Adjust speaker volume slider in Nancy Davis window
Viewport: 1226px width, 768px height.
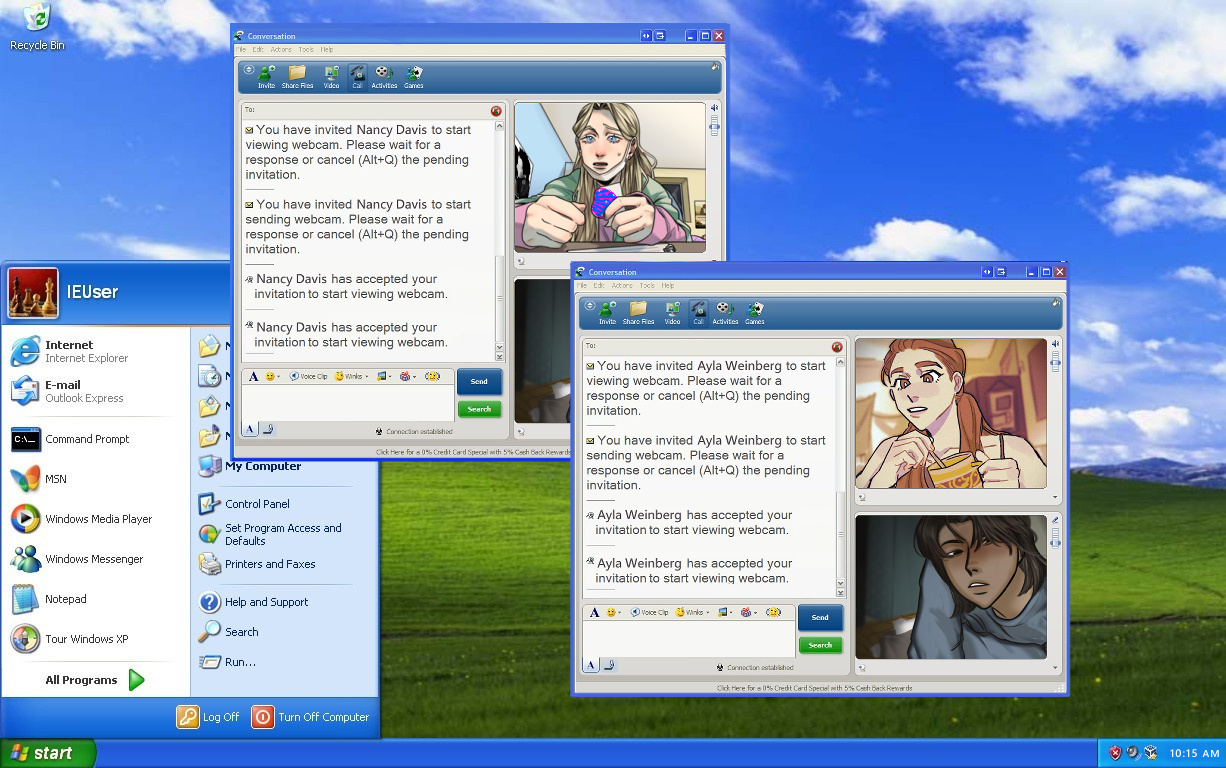click(715, 125)
